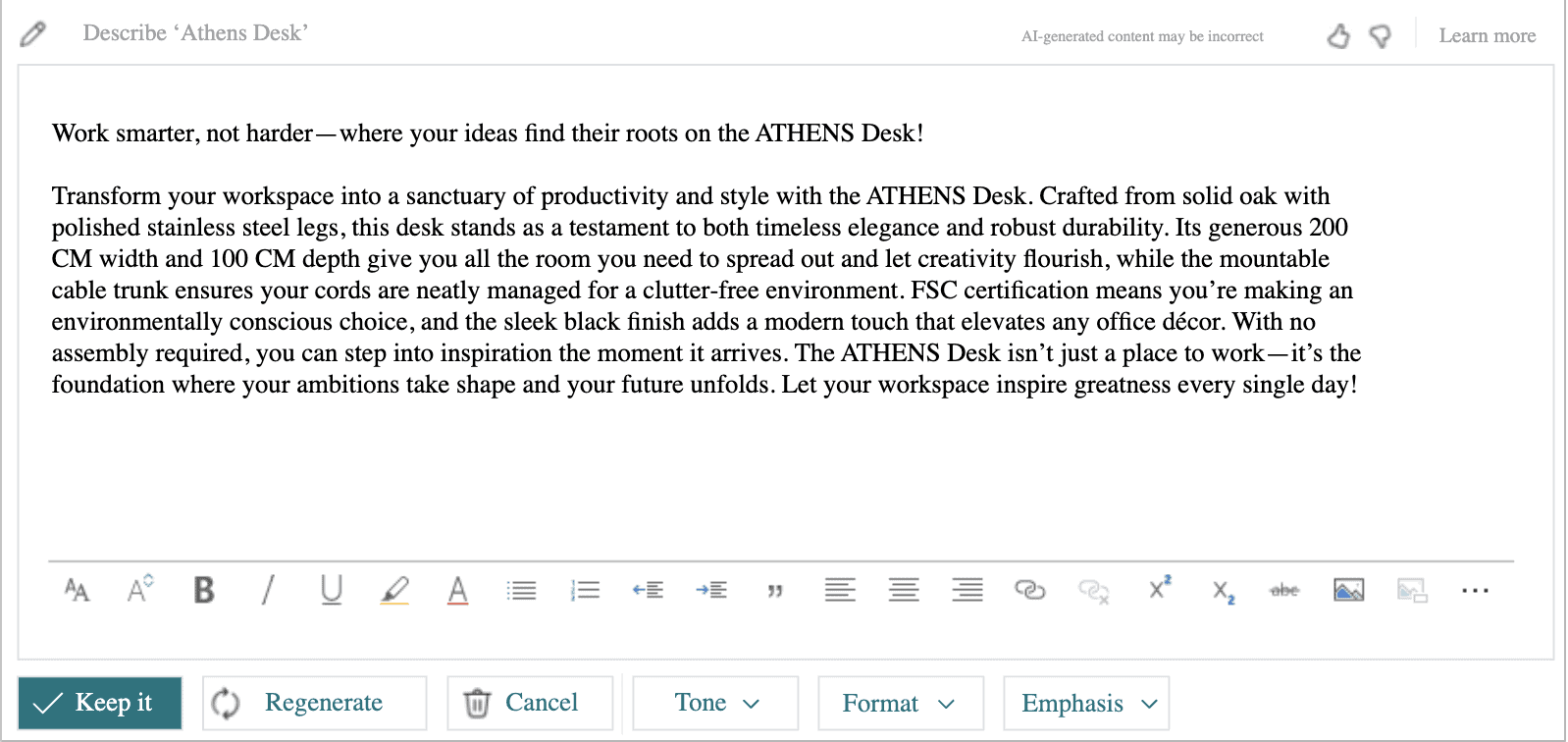Viewport: 1568px width, 742px height.
Task: Toggle underline formatting
Action: click(x=332, y=590)
